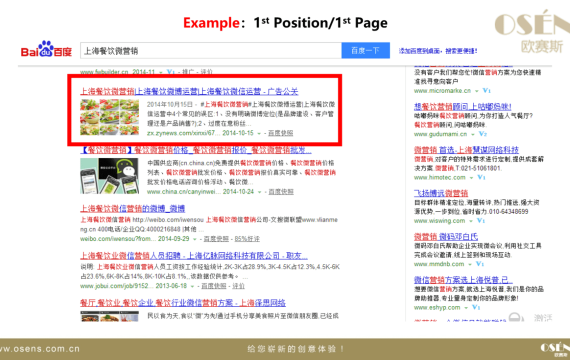This screenshot has height=360, width=570.
Task: Click the search box containing 上海餐饮微营销
Action: pyautogui.click(x=210, y=51)
